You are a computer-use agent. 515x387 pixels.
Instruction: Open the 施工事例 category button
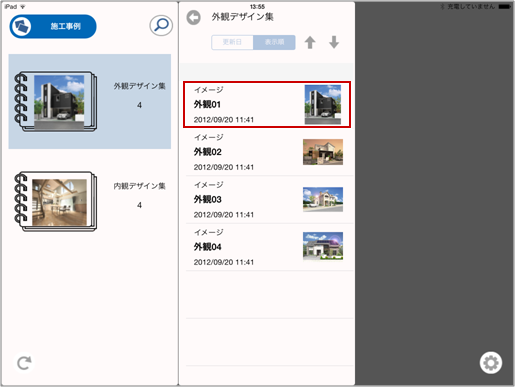[x=53, y=26]
